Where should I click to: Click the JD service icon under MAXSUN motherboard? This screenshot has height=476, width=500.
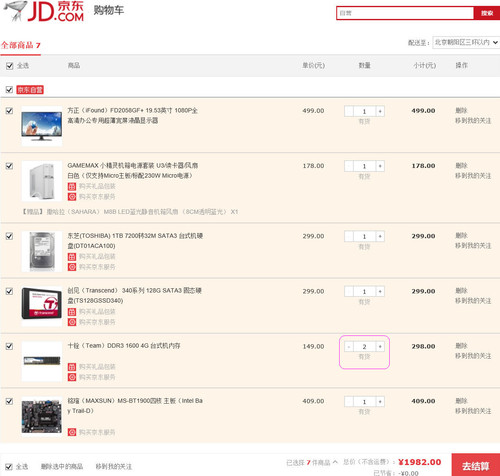(72, 432)
